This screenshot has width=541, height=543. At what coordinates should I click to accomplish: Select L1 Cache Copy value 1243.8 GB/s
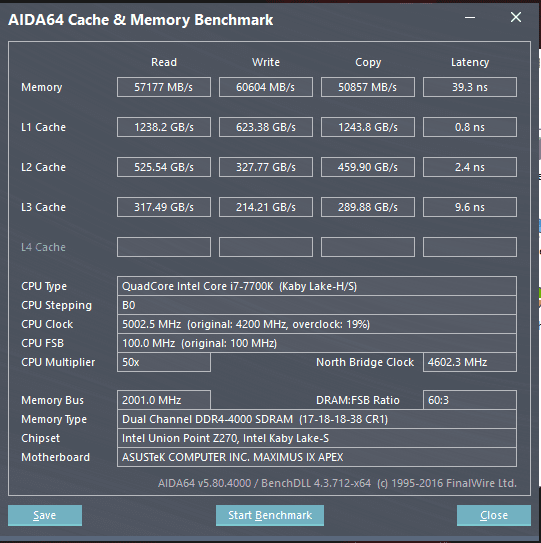point(368,127)
